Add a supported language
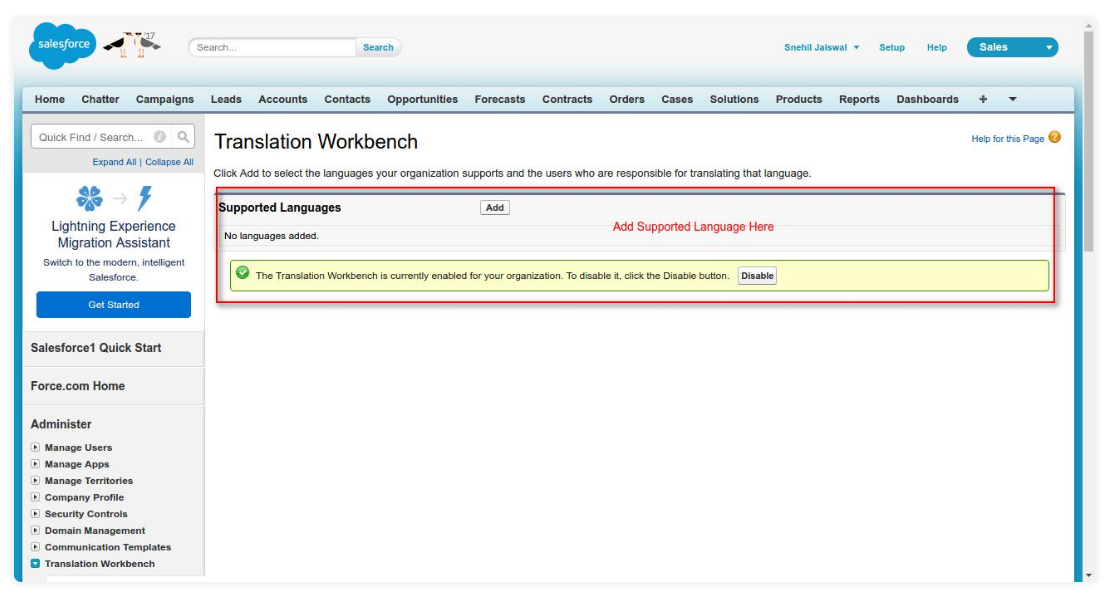Screen dimensions: 1120x597 (495, 208)
